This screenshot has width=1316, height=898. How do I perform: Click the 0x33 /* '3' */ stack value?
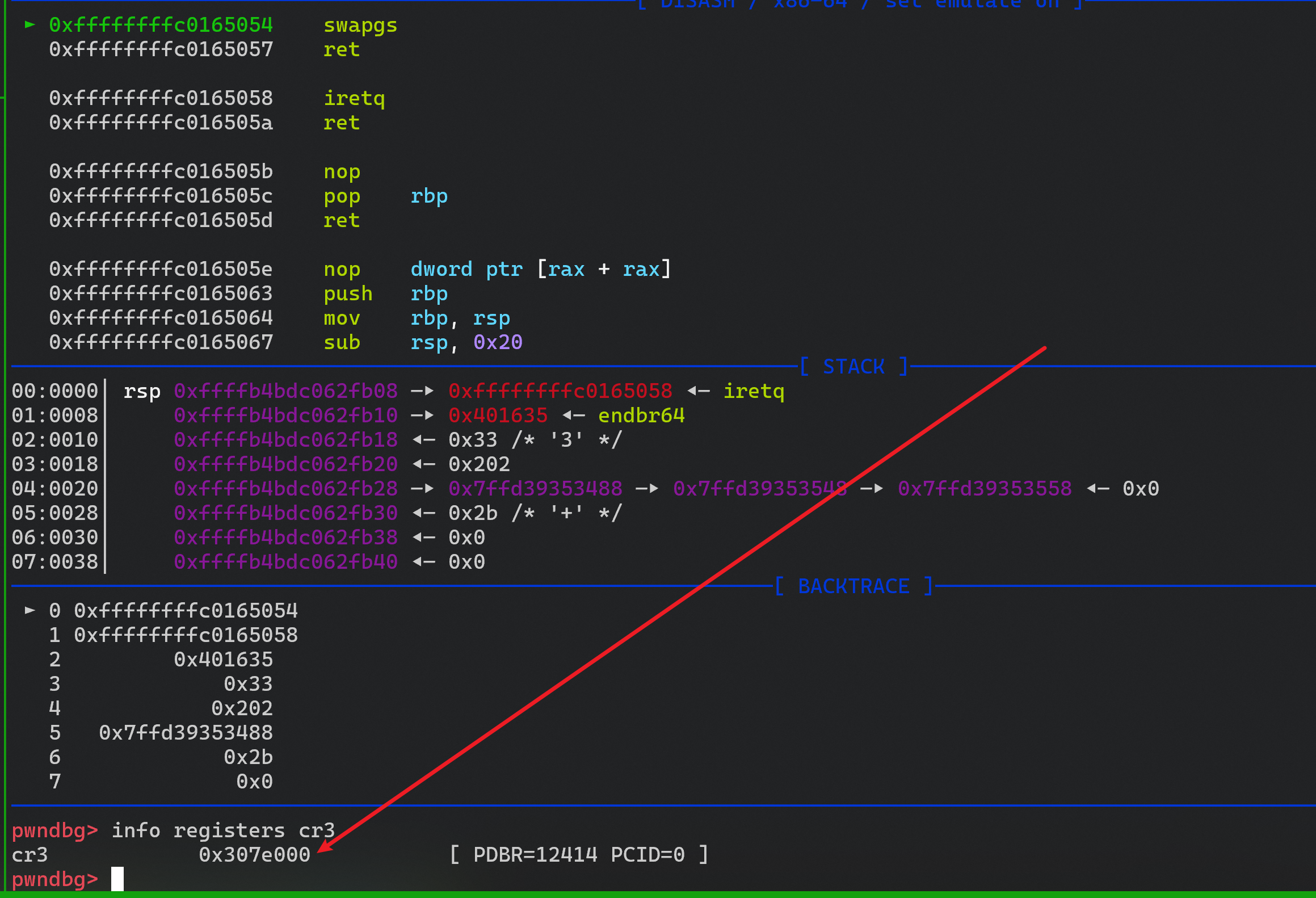click(x=535, y=440)
